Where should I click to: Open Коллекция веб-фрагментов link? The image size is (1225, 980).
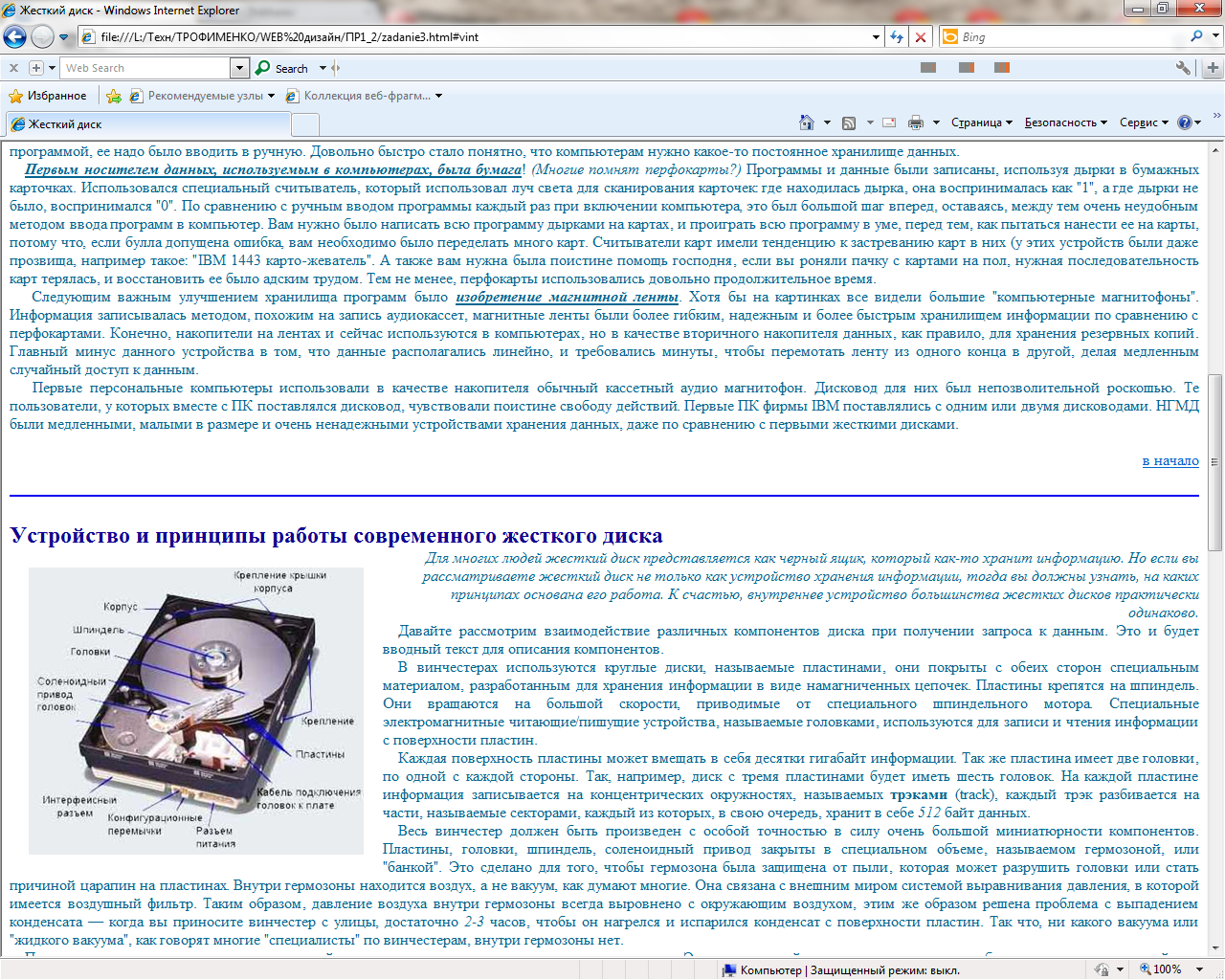click(364, 96)
